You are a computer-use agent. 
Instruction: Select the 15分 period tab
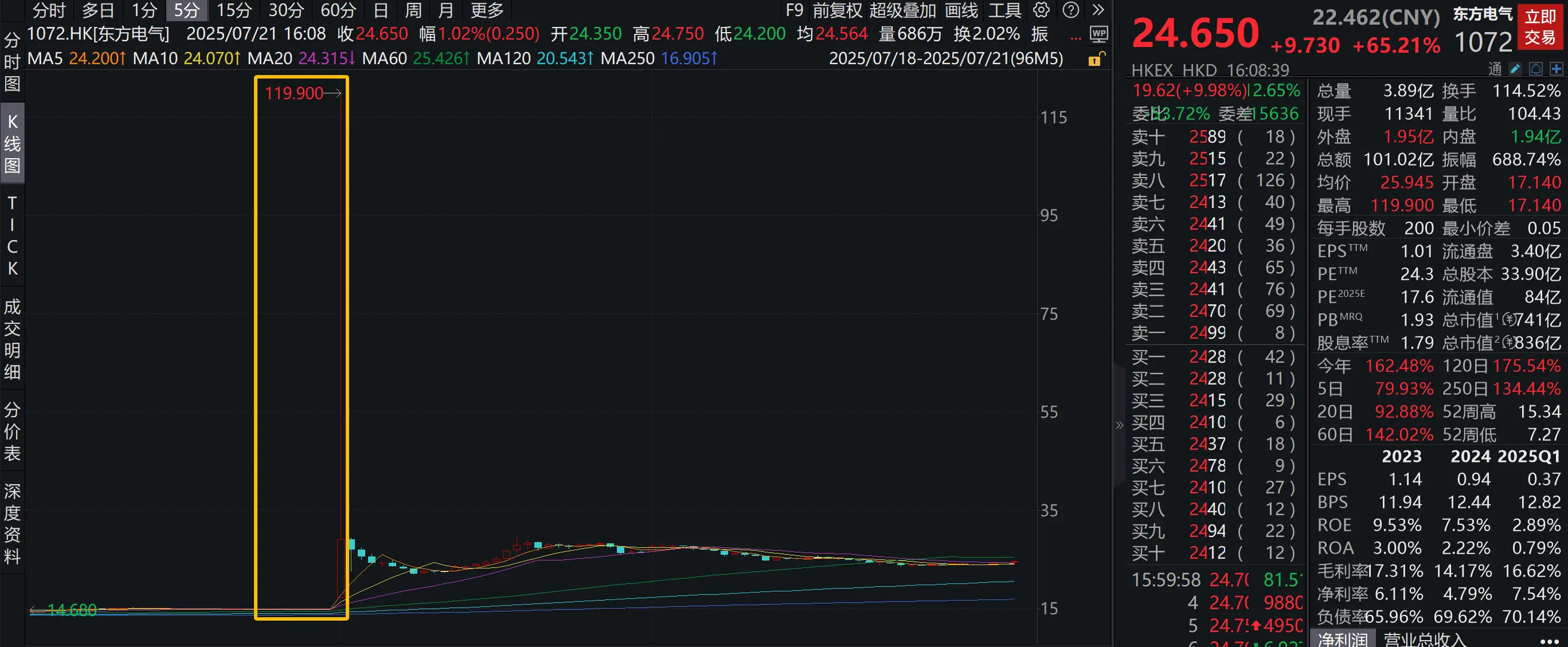coord(234,10)
